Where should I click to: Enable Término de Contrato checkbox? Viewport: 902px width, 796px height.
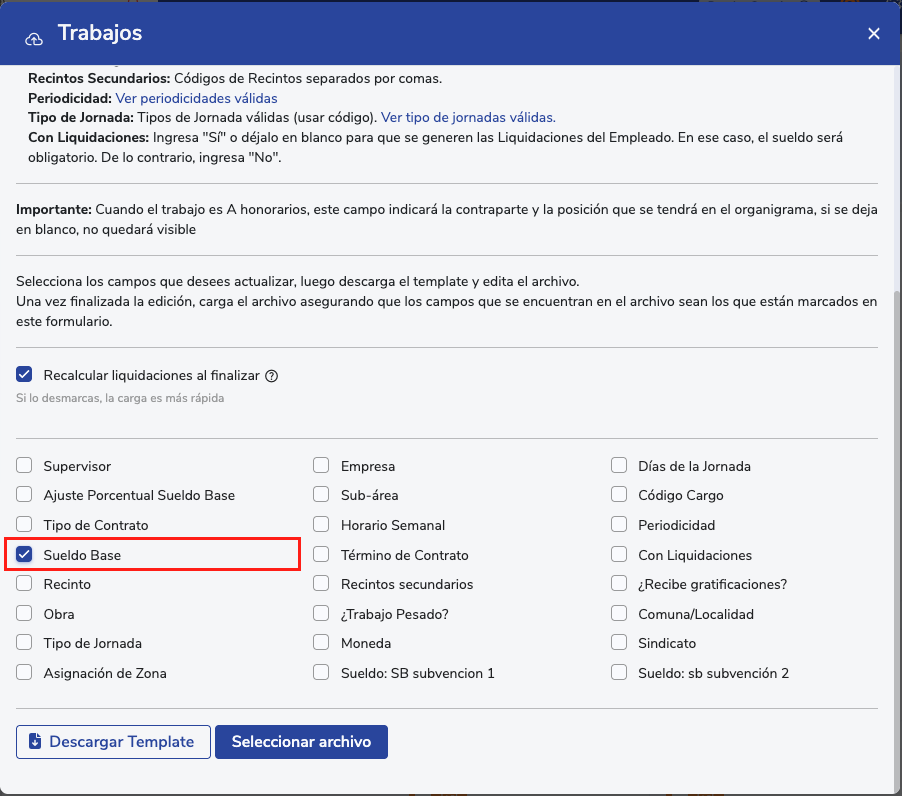coord(321,554)
